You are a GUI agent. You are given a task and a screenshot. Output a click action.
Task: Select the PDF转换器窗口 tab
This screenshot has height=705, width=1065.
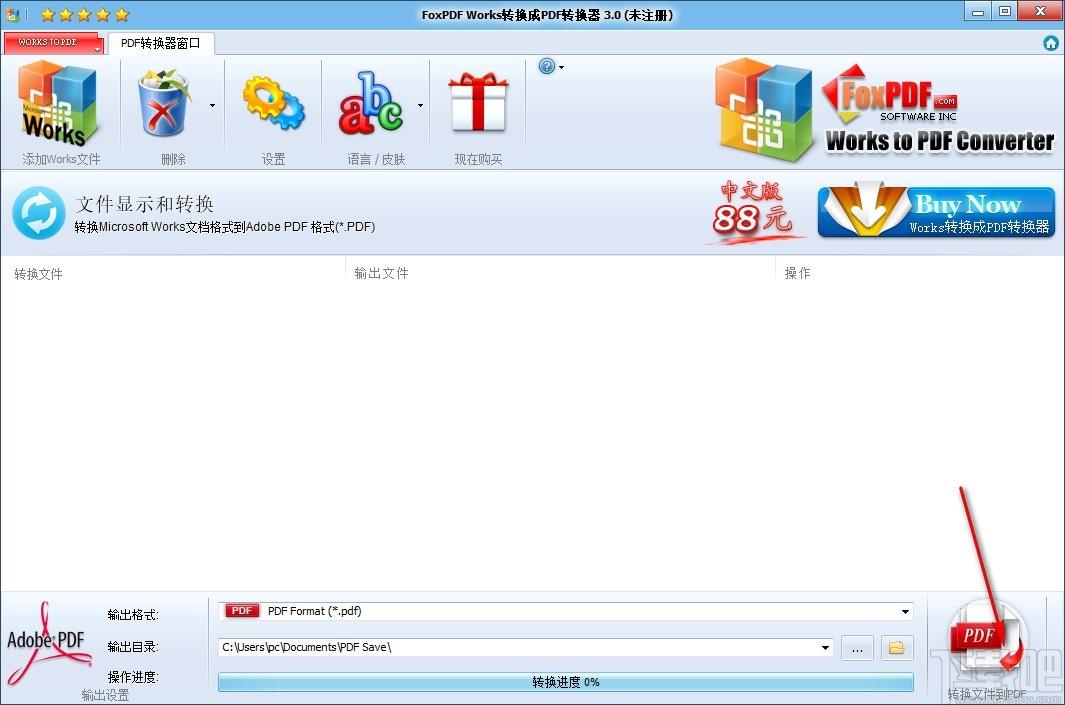point(160,43)
